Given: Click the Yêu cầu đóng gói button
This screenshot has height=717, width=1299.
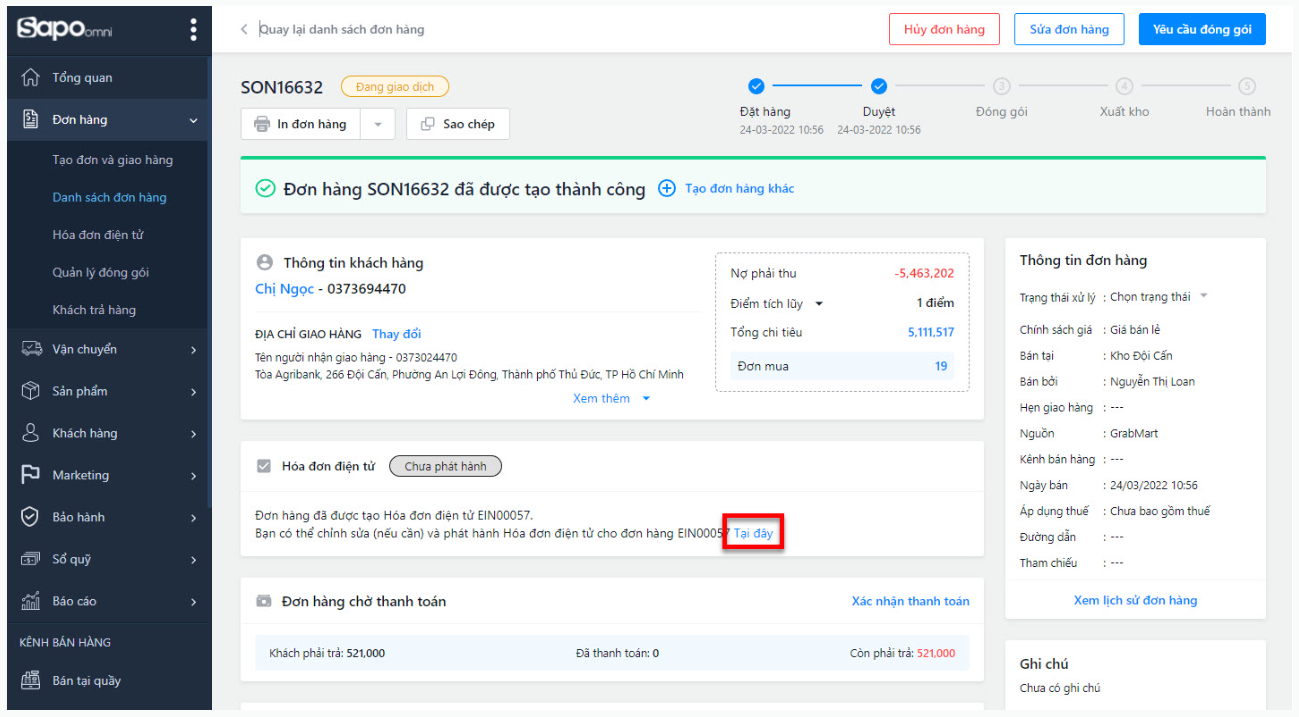Looking at the screenshot, I should pyautogui.click(x=1202, y=29).
